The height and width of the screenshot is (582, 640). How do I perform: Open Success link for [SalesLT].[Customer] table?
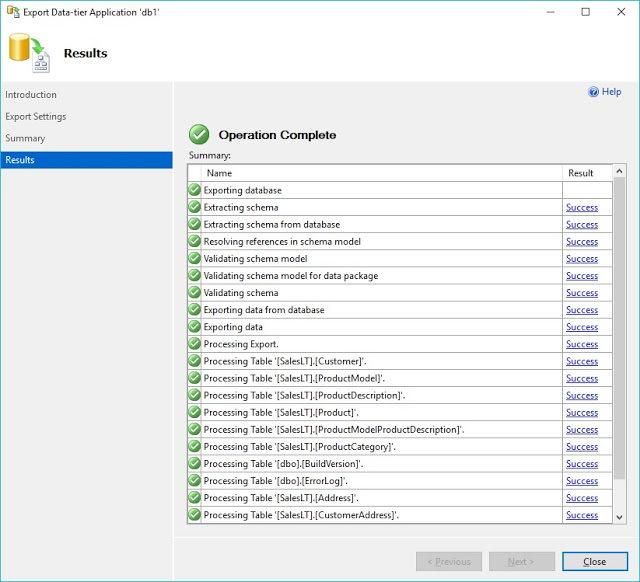coord(582,361)
